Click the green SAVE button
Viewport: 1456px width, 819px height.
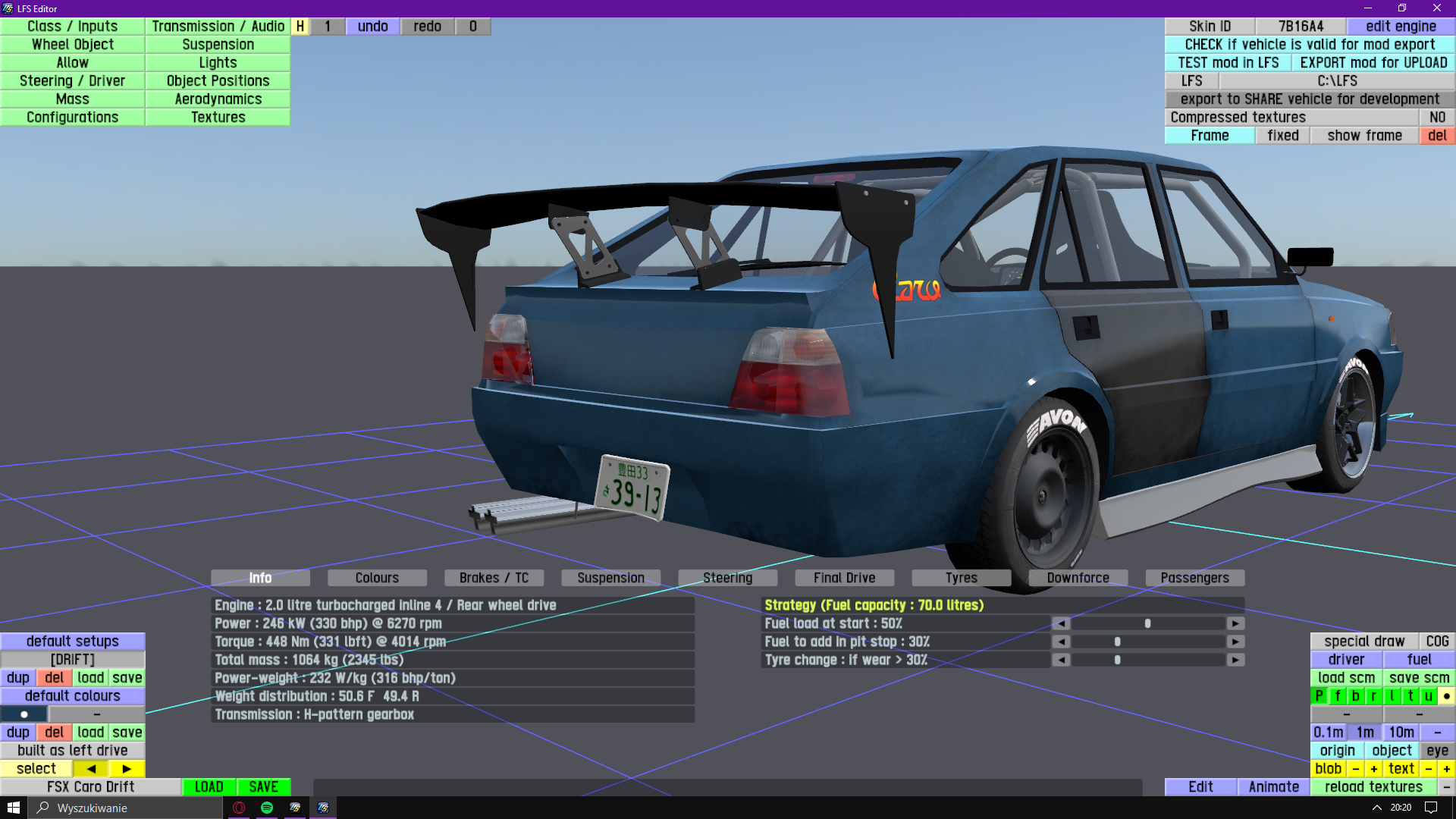pos(263,787)
